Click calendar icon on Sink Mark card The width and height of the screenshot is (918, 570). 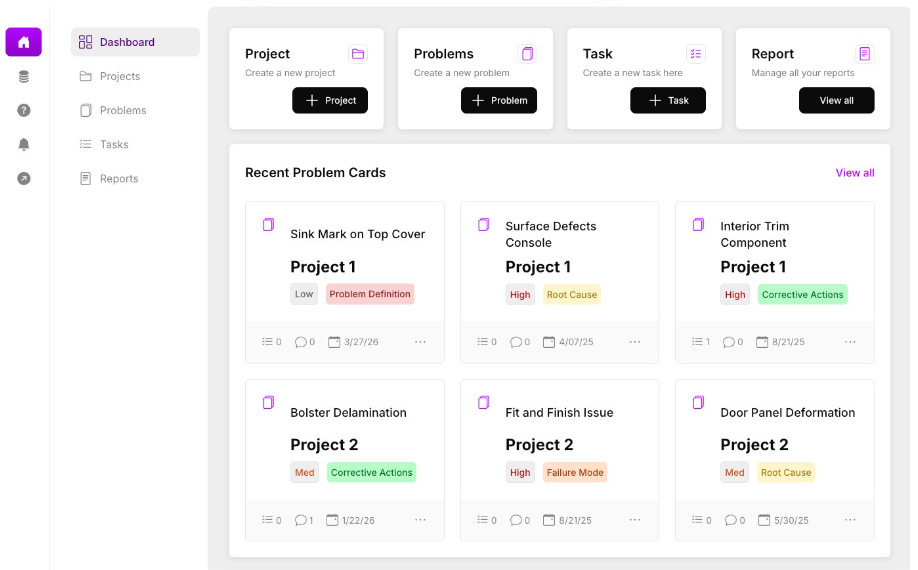click(334, 342)
